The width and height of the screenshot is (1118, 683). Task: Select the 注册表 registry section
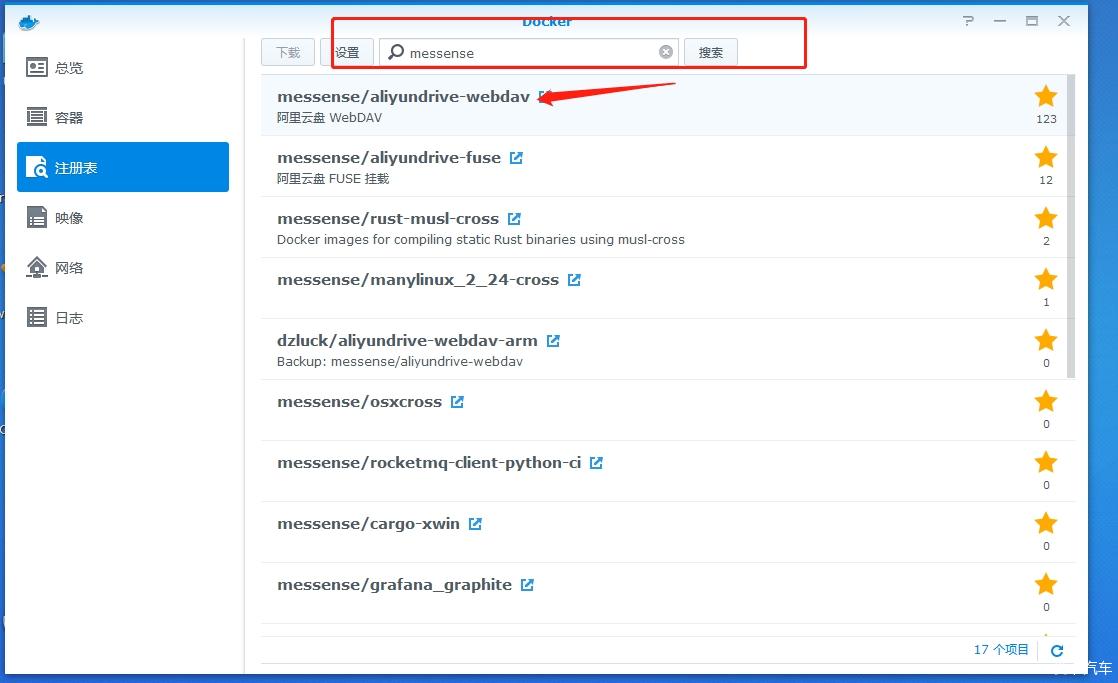tap(123, 168)
